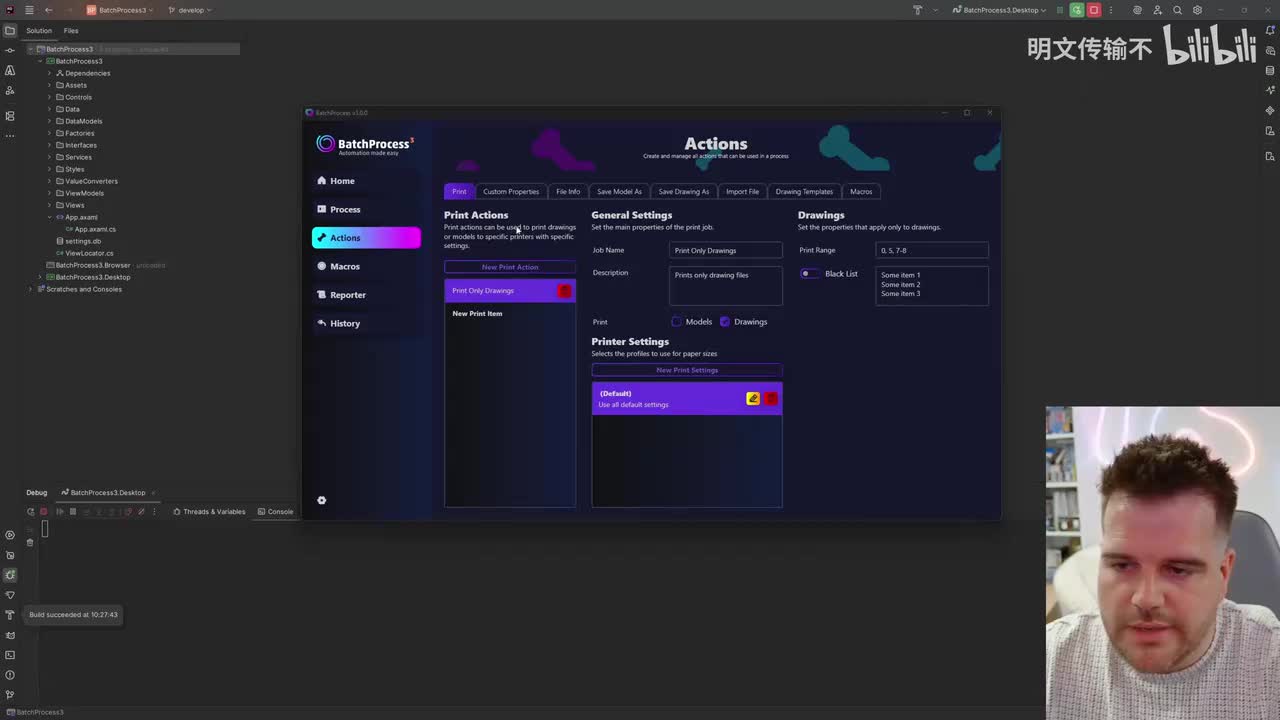Open Rider main hamburger menu
The width and height of the screenshot is (1280, 720).
click(x=29, y=10)
